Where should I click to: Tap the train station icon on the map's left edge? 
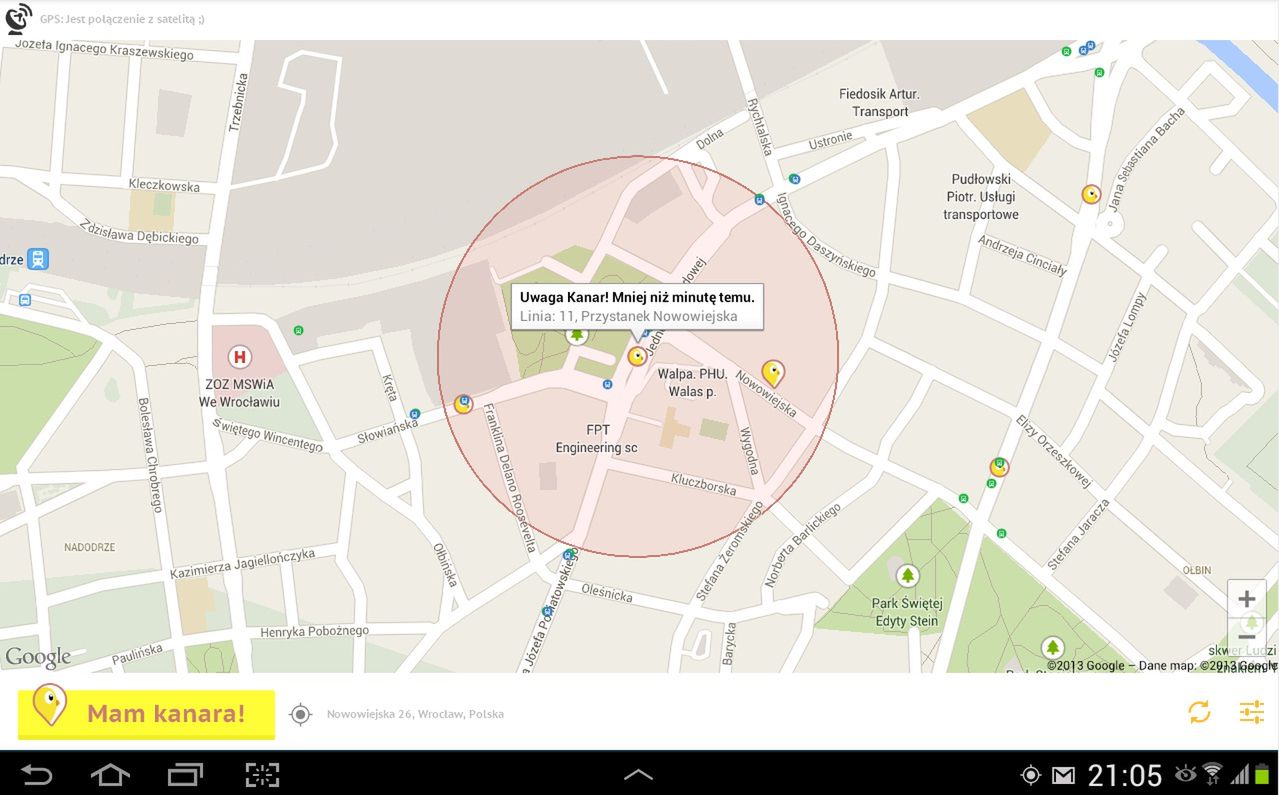[x=38, y=259]
